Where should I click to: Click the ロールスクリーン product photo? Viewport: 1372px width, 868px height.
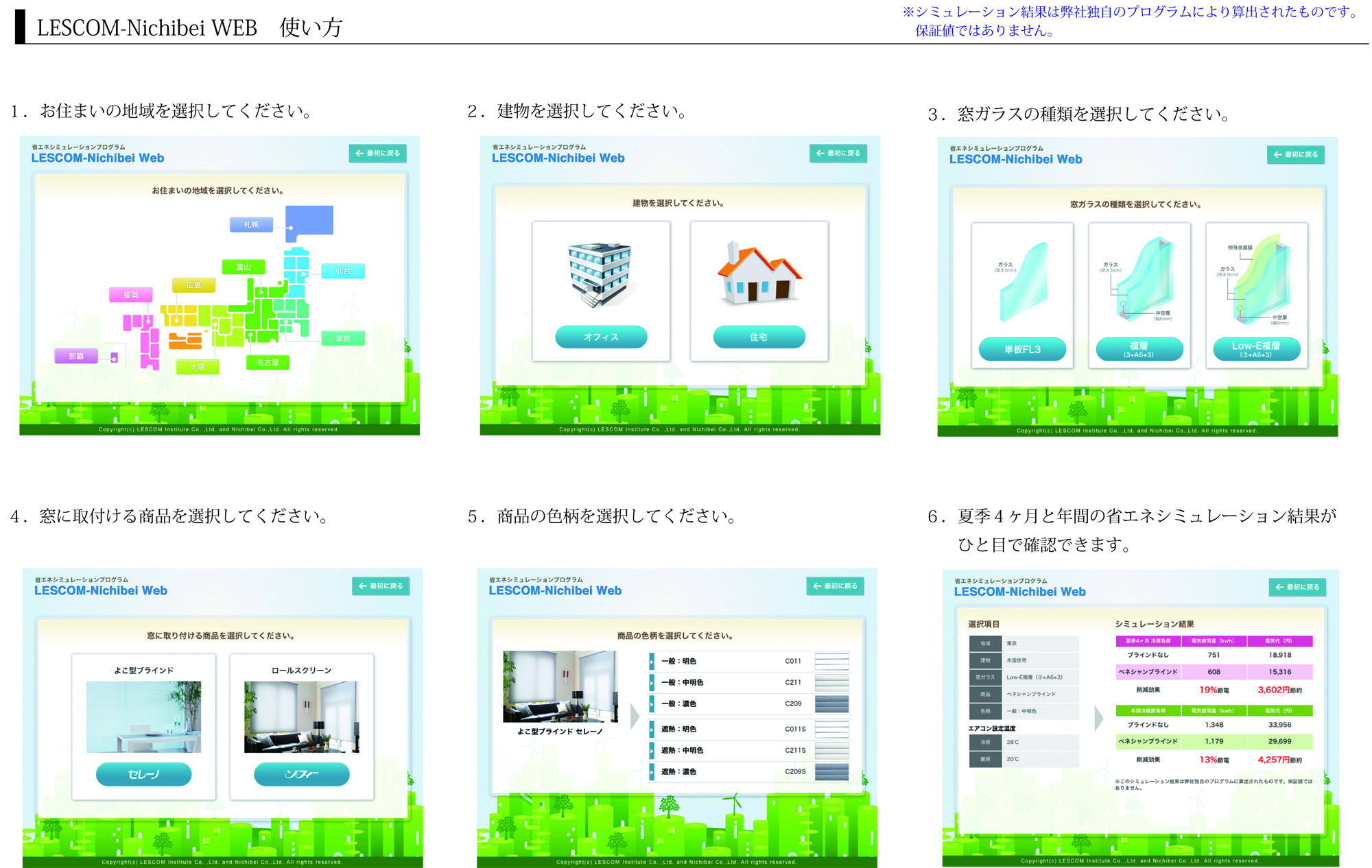(302, 717)
